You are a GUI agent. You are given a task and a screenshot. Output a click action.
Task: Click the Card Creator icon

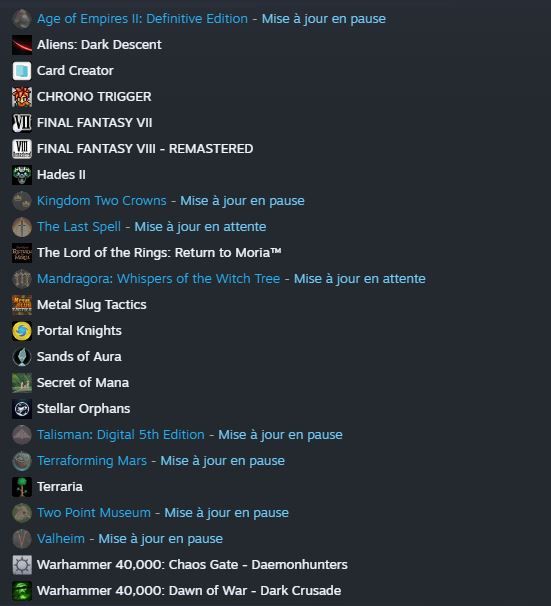(x=22, y=71)
